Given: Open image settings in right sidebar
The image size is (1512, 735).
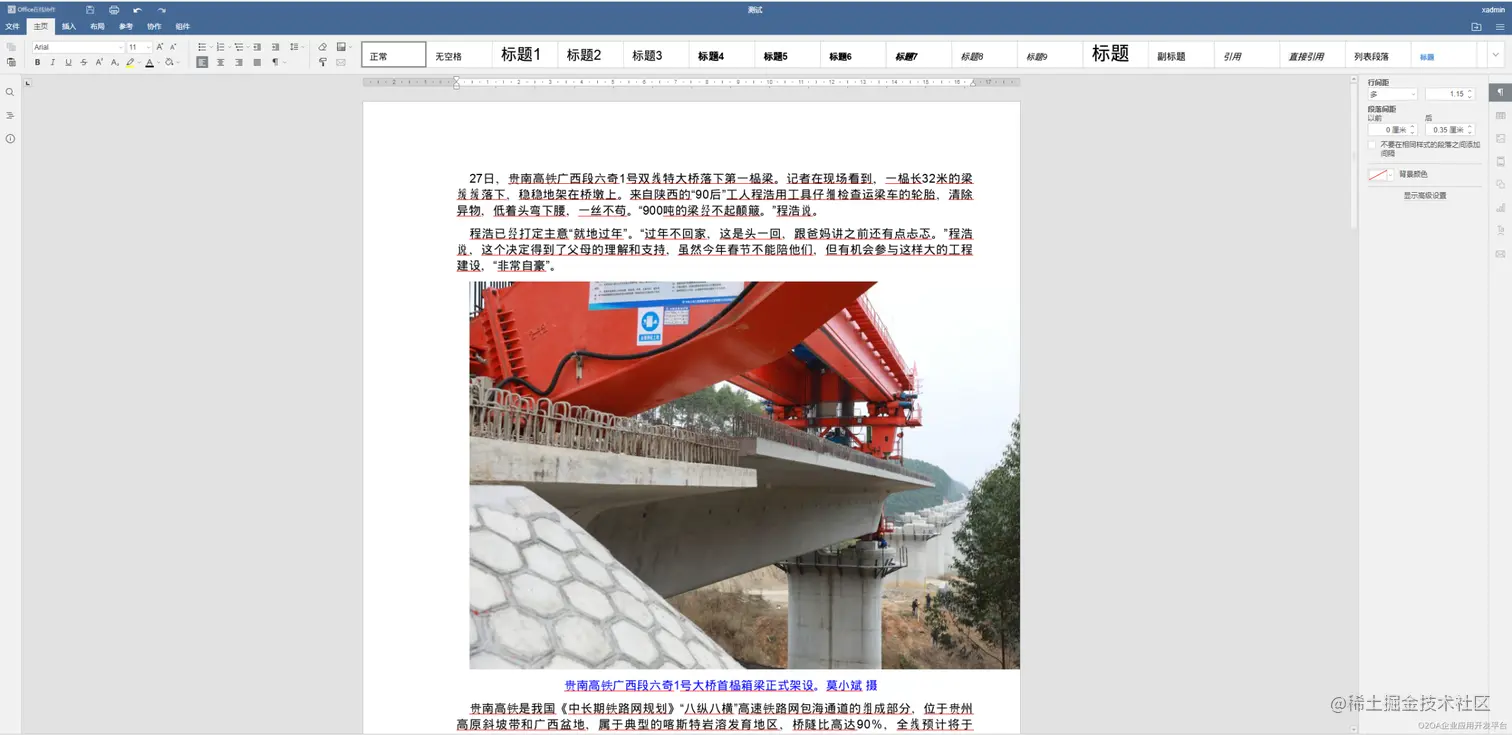Looking at the screenshot, I should coord(1500,138).
